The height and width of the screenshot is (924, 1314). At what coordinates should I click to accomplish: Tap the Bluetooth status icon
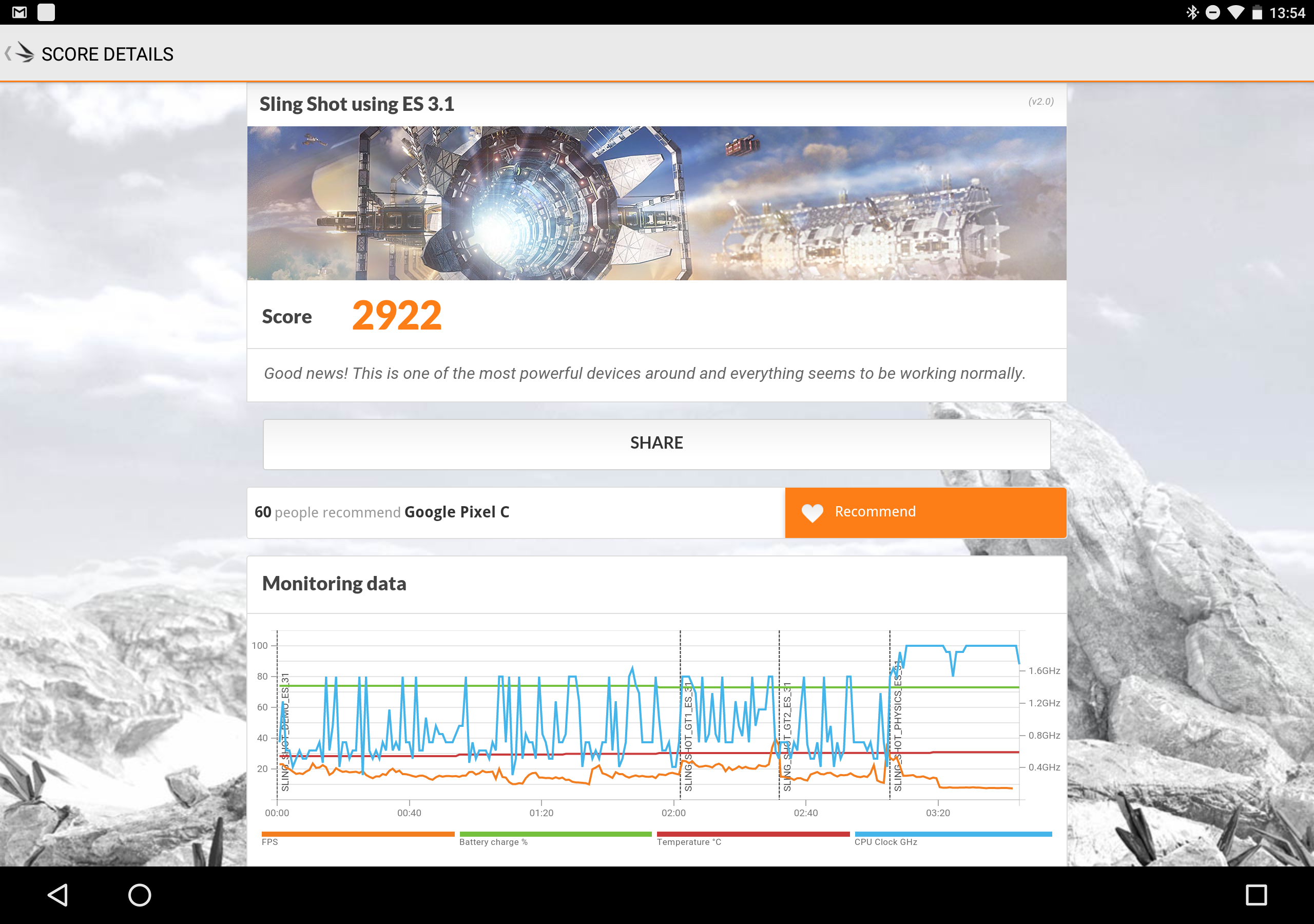click(1192, 12)
